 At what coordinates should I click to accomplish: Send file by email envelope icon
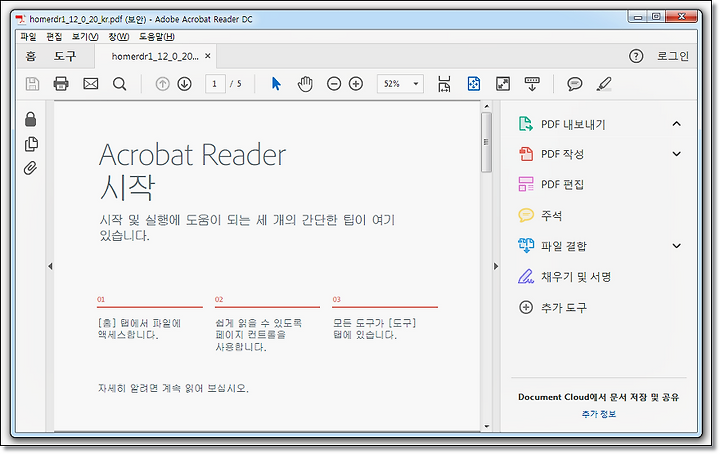(90, 84)
